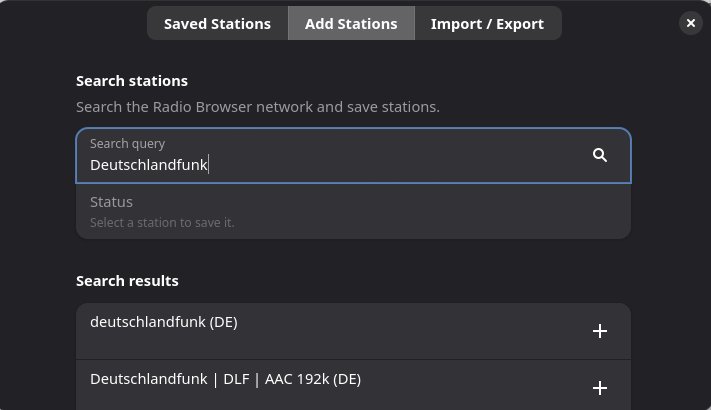Close the dialog with the X button
Viewport: 711px width, 410px height.
[690, 23]
